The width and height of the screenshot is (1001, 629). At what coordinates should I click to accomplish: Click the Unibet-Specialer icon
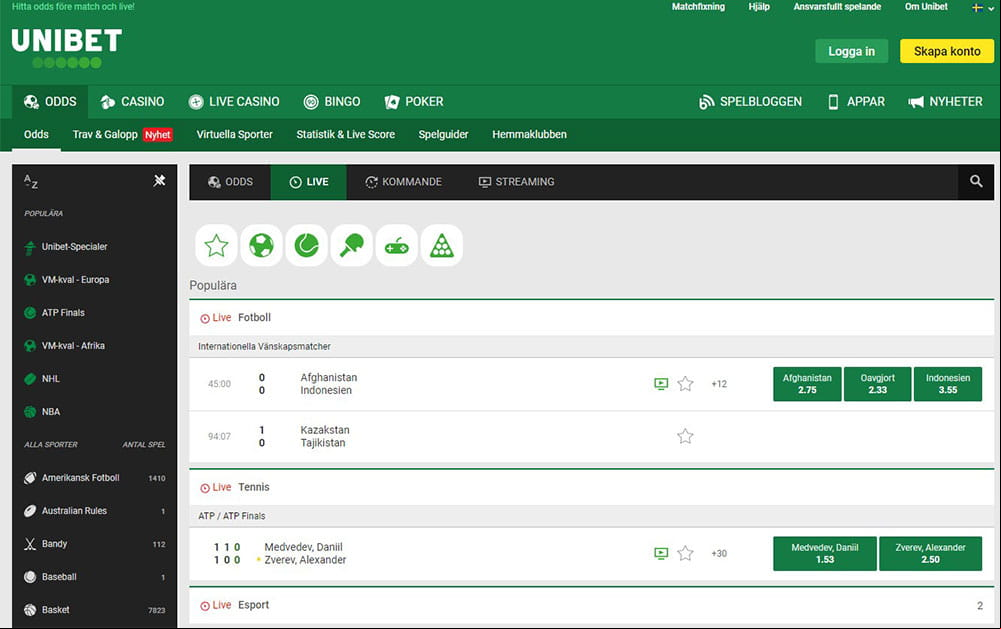[x=30, y=247]
